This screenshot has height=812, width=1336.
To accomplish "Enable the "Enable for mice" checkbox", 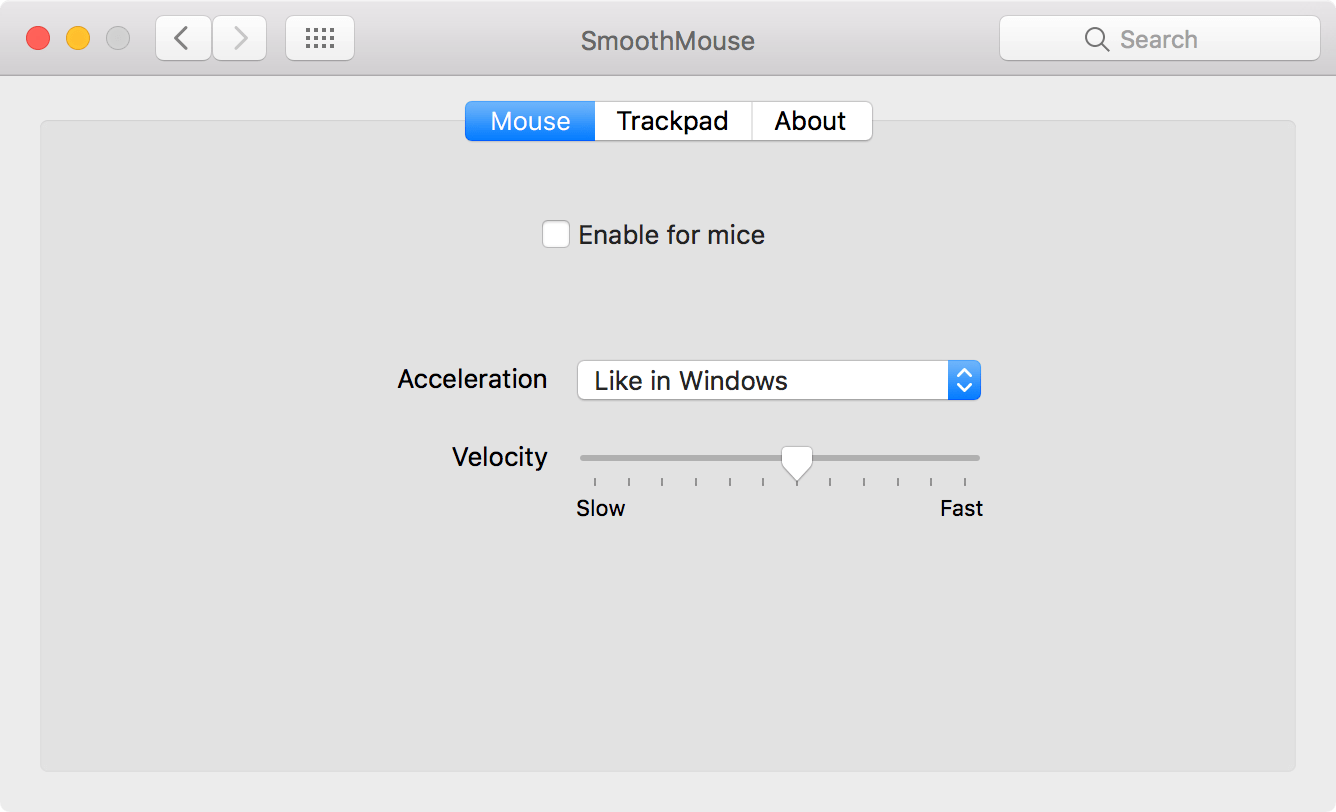I will click(x=556, y=233).
